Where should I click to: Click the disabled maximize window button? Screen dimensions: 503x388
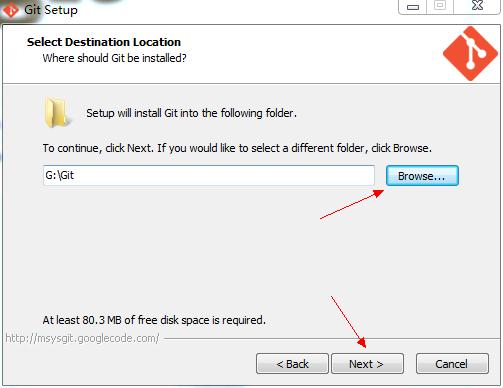pyautogui.click(x=440, y=6)
